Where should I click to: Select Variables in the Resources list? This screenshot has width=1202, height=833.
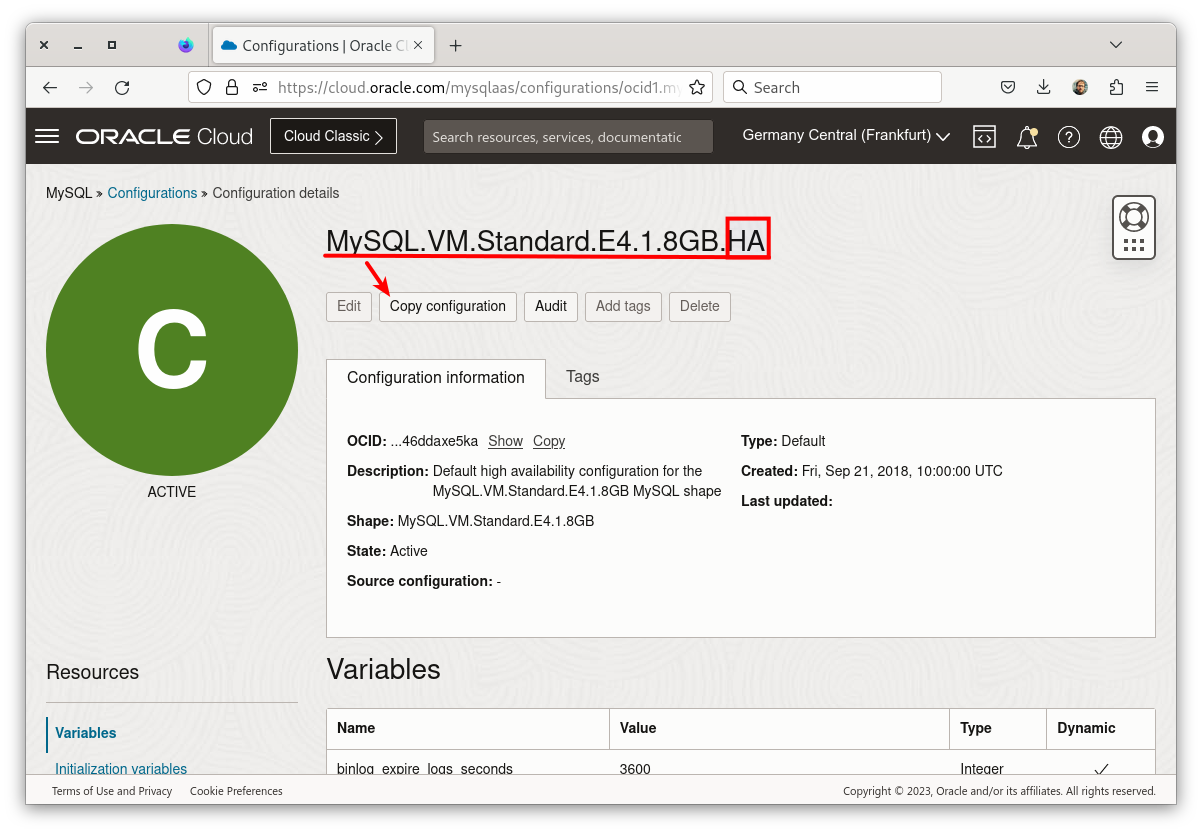(86, 733)
